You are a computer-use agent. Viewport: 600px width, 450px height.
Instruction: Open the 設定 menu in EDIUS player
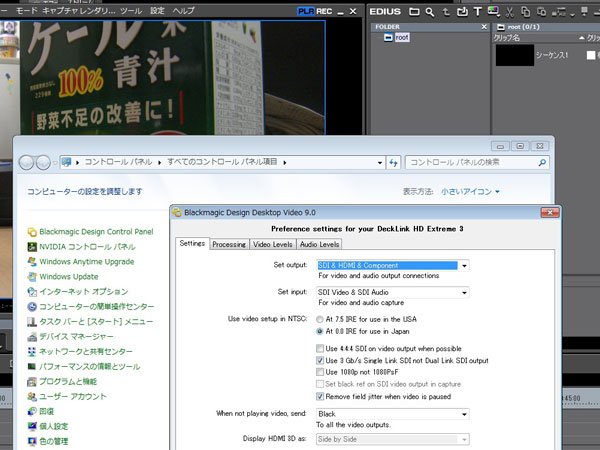(x=157, y=11)
